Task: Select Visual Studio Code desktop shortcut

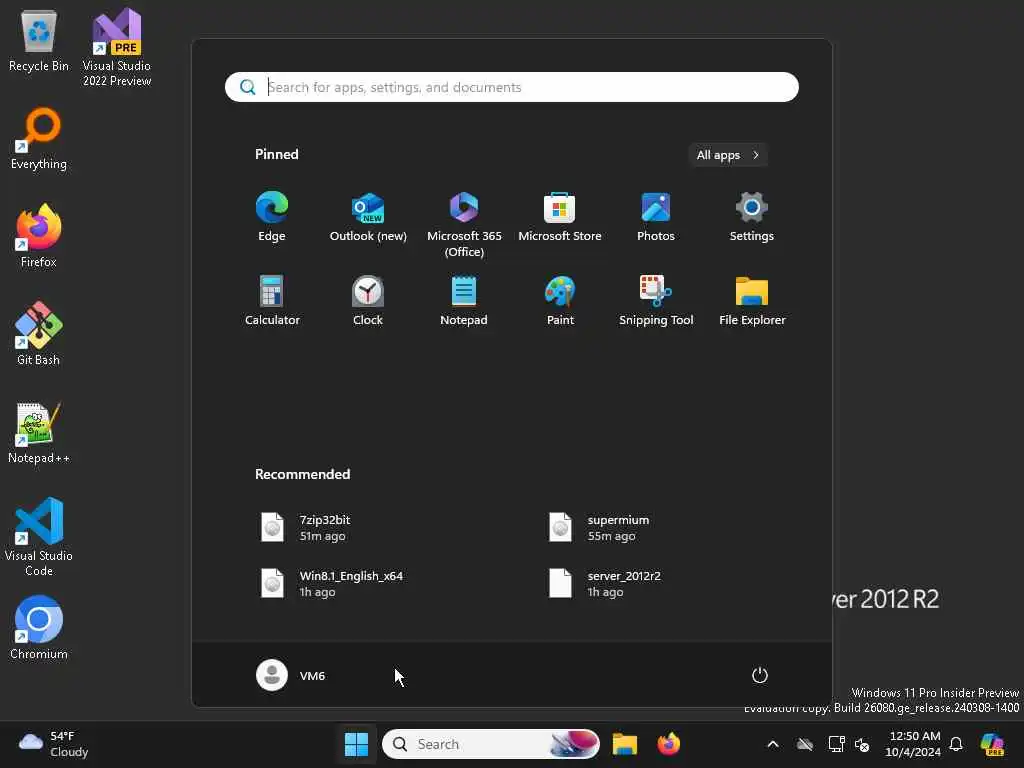Action: click(39, 537)
